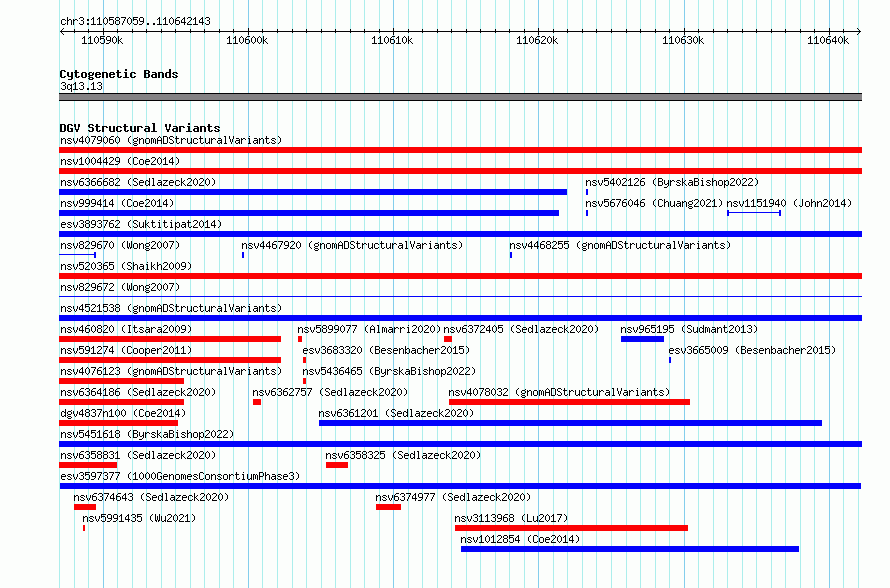Screen dimensions: 890x588
Task: Click the nsv999414 (Coe2014) label
Action: (117, 203)
